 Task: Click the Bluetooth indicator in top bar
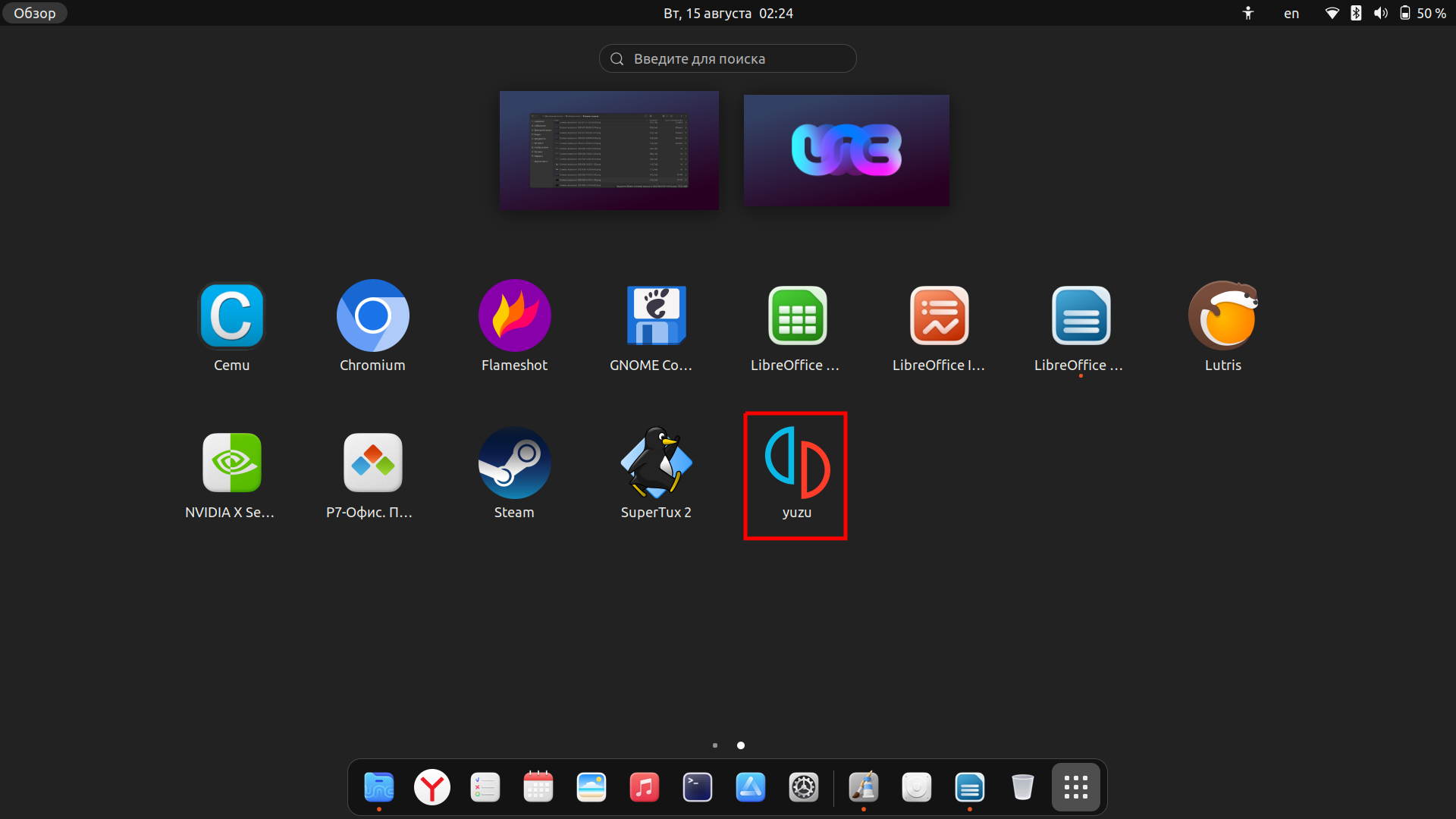1356,13
